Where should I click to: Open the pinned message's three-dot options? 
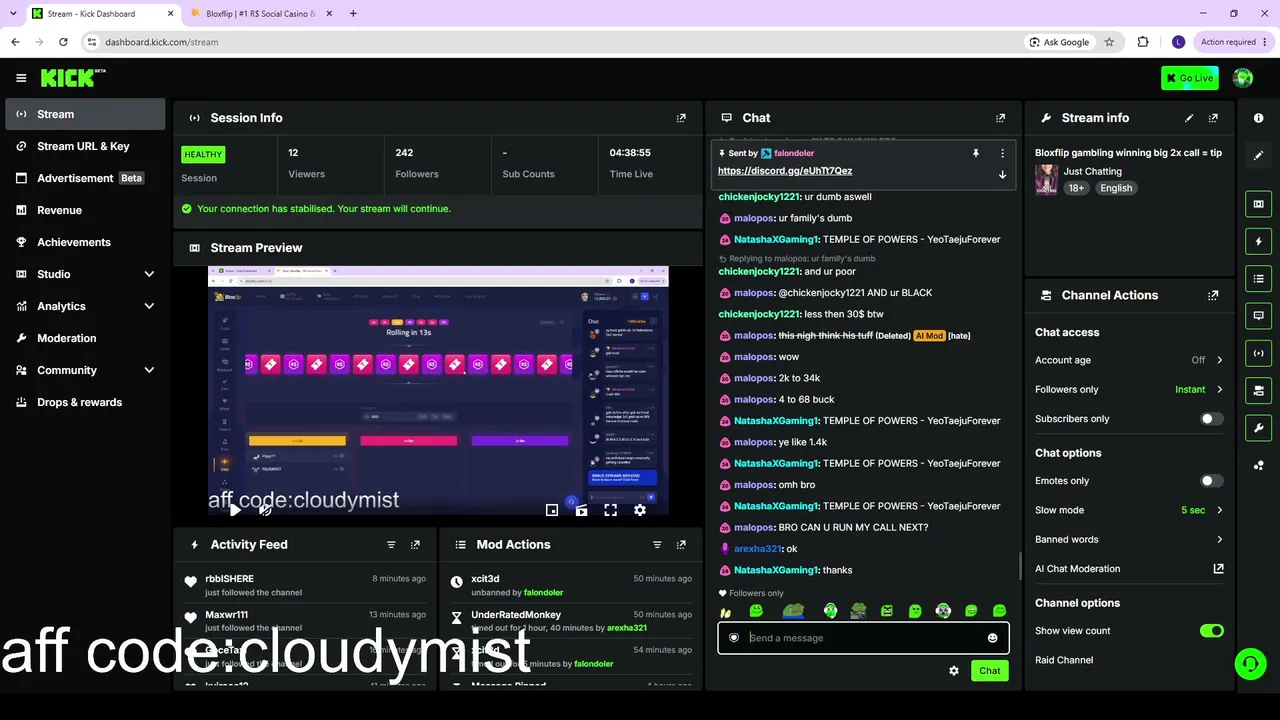pyautogui.click(x=1002, y=153)
